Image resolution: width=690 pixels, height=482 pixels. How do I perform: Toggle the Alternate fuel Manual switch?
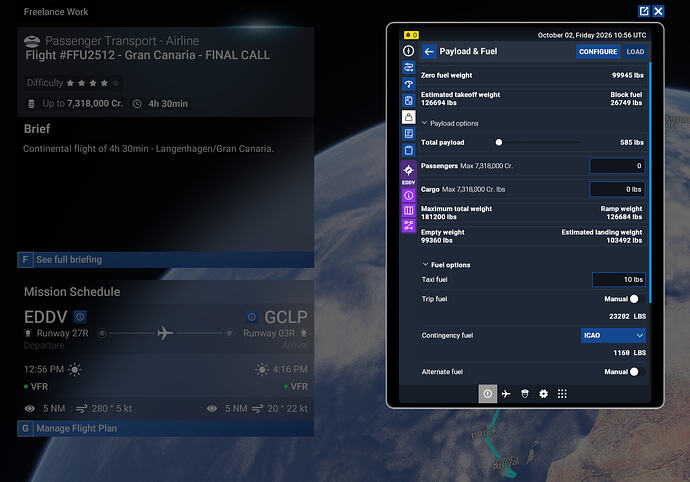[x=637, y=372]
